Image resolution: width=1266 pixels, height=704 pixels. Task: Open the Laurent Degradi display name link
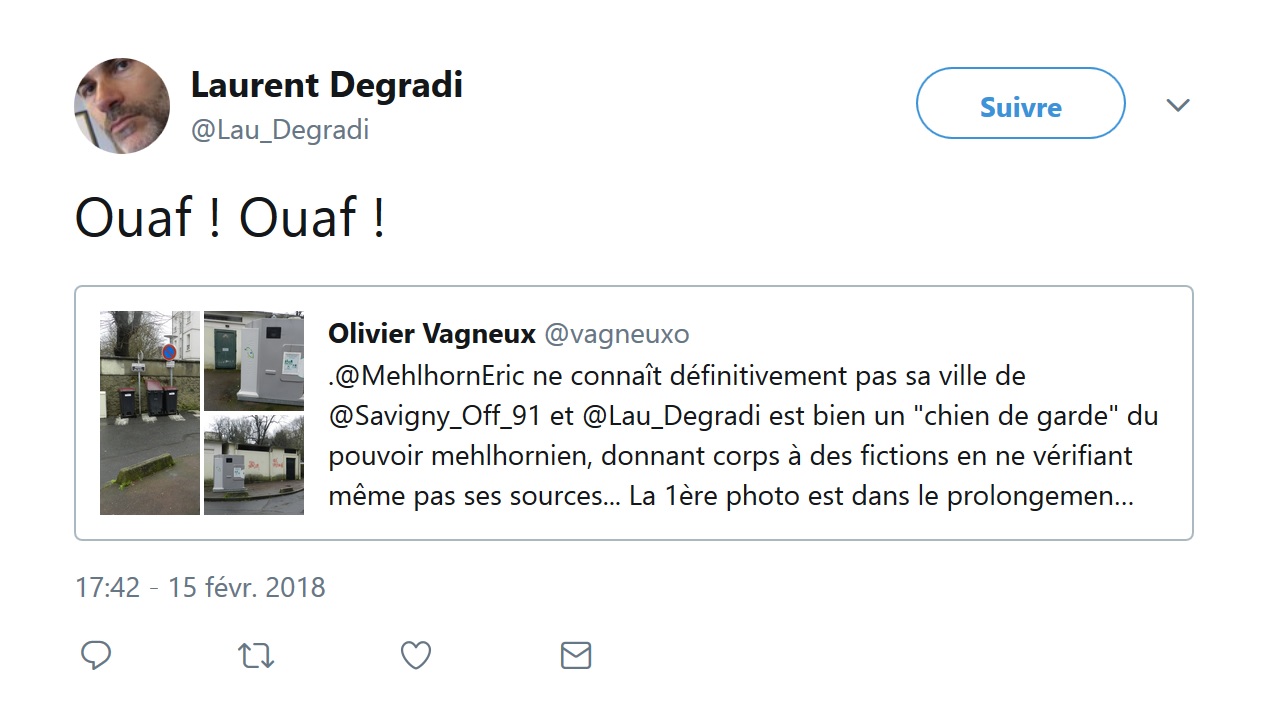tap(326, 85)
